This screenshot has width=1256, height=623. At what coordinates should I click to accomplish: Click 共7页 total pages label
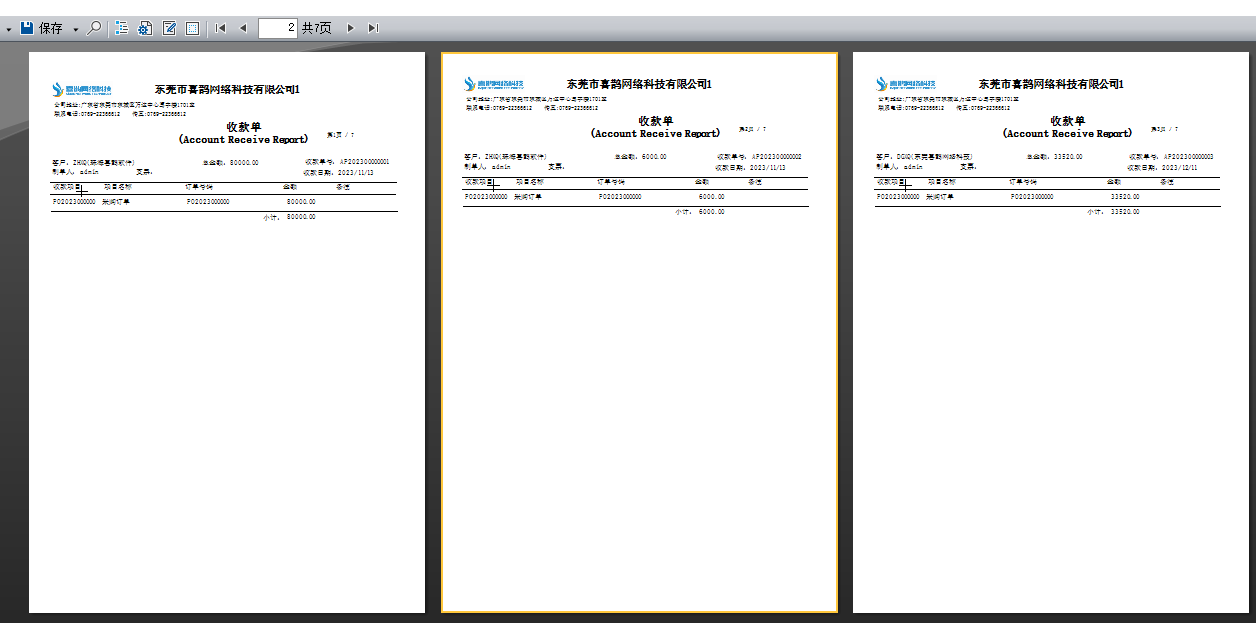coord(316,28)
